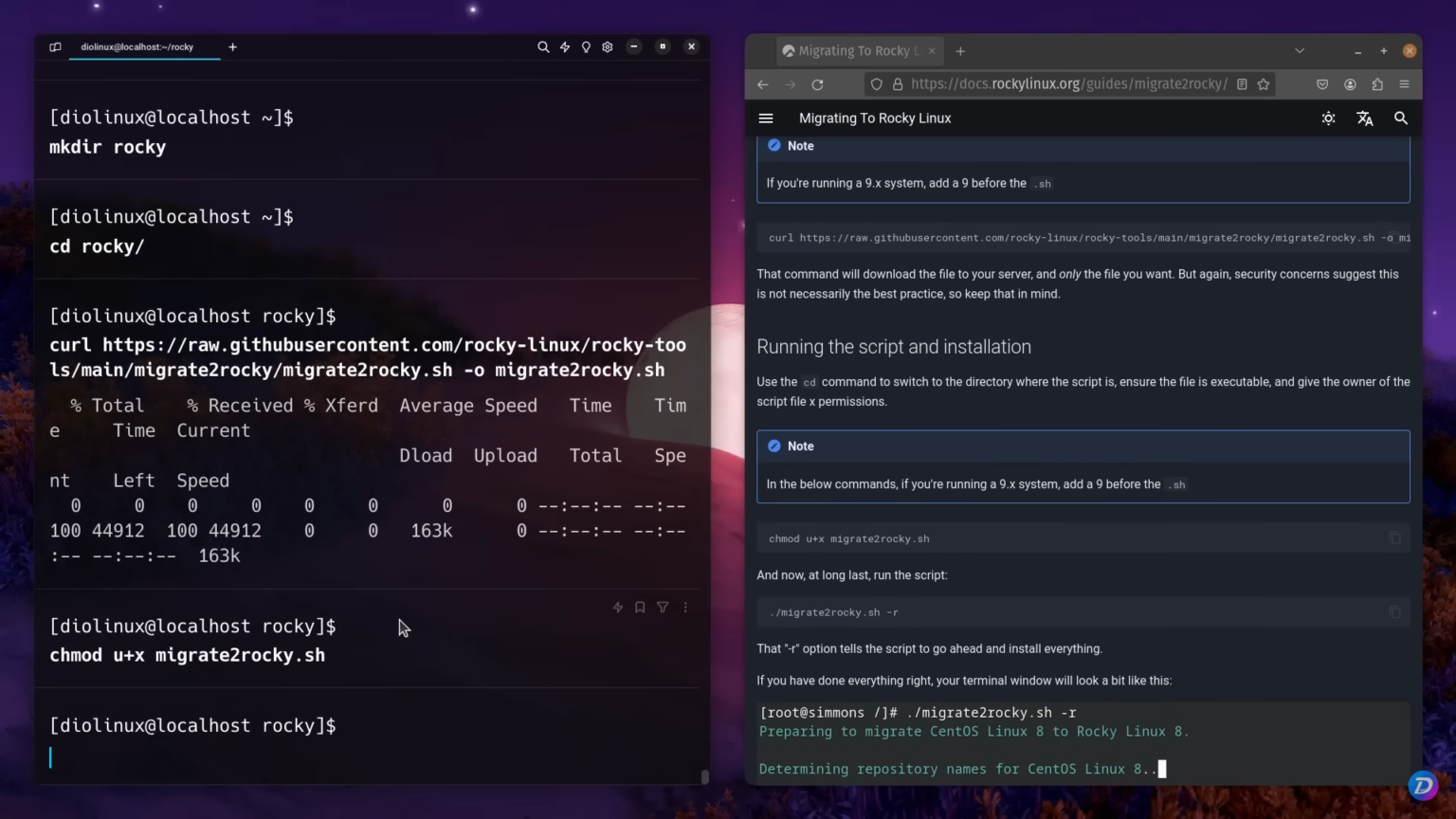The height and width of the screenshot is (819, 1456).
Task: Close the Migrating To Rocky browser tab
Action: pyautogui.click(x=932, y=51)
